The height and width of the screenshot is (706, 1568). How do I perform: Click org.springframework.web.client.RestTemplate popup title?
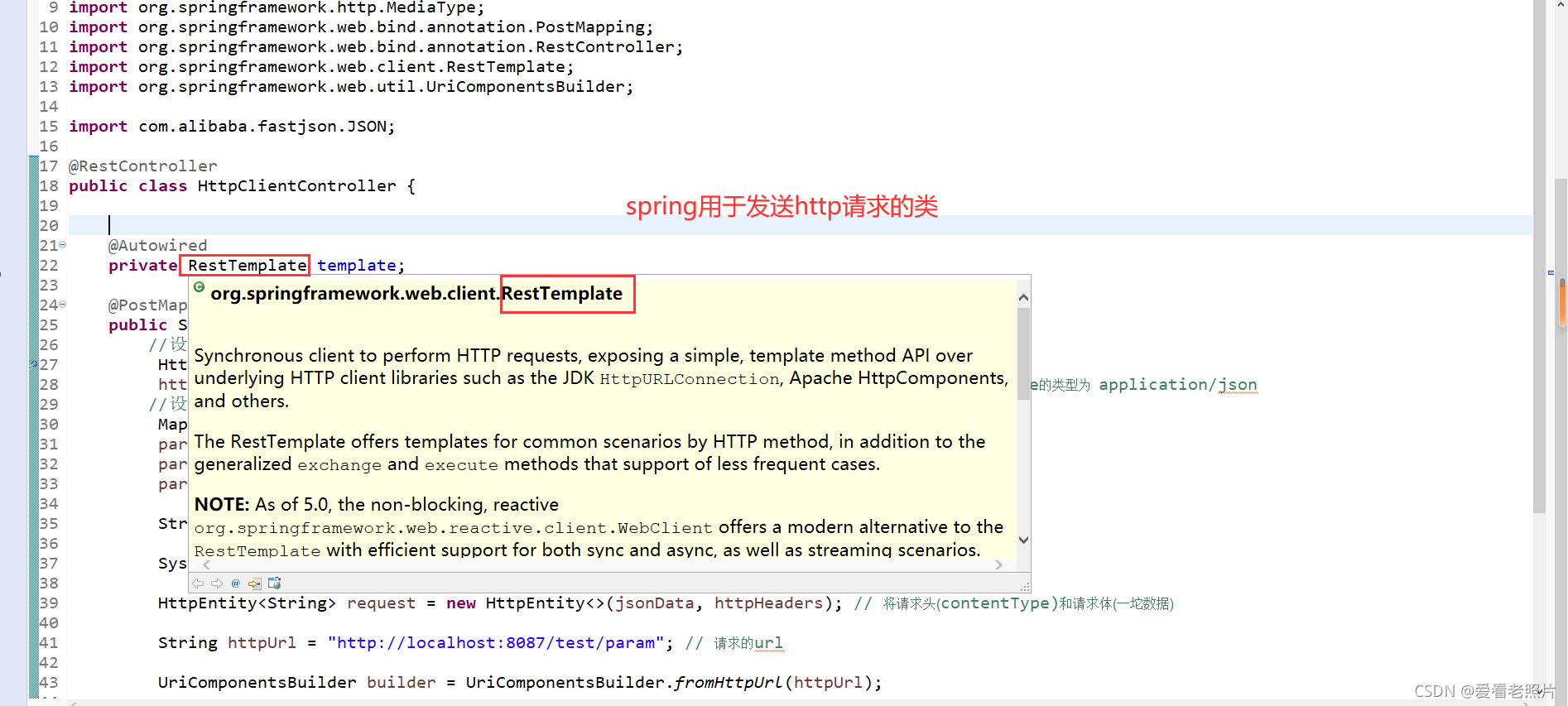coord(416,294)
